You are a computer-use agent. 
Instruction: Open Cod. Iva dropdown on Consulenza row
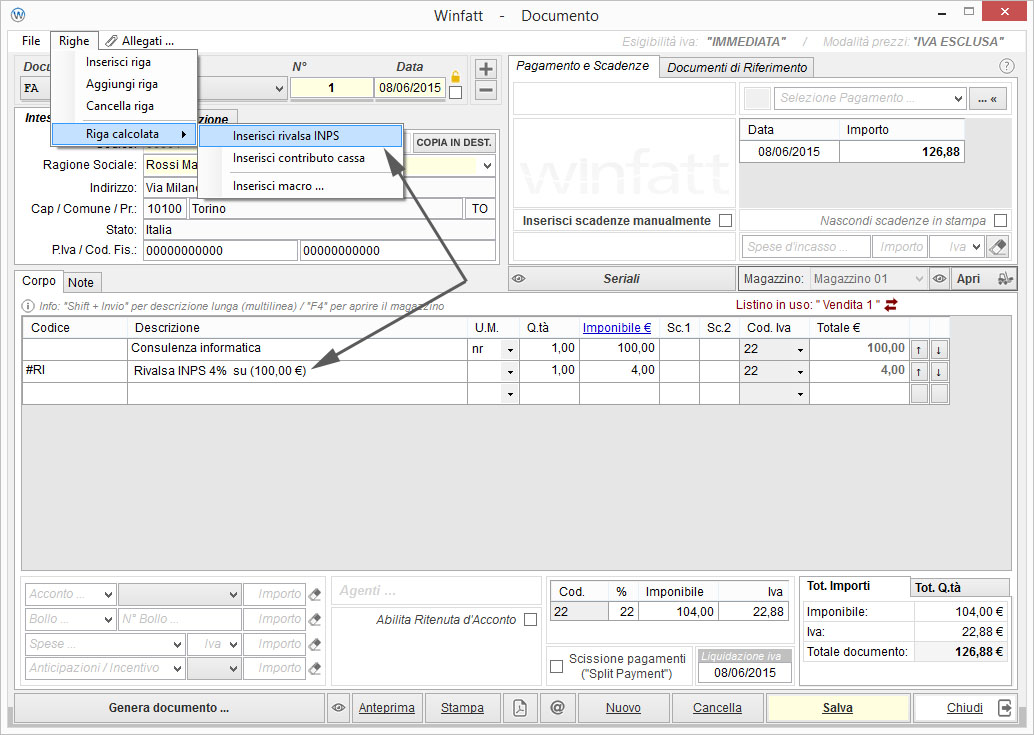800,350
